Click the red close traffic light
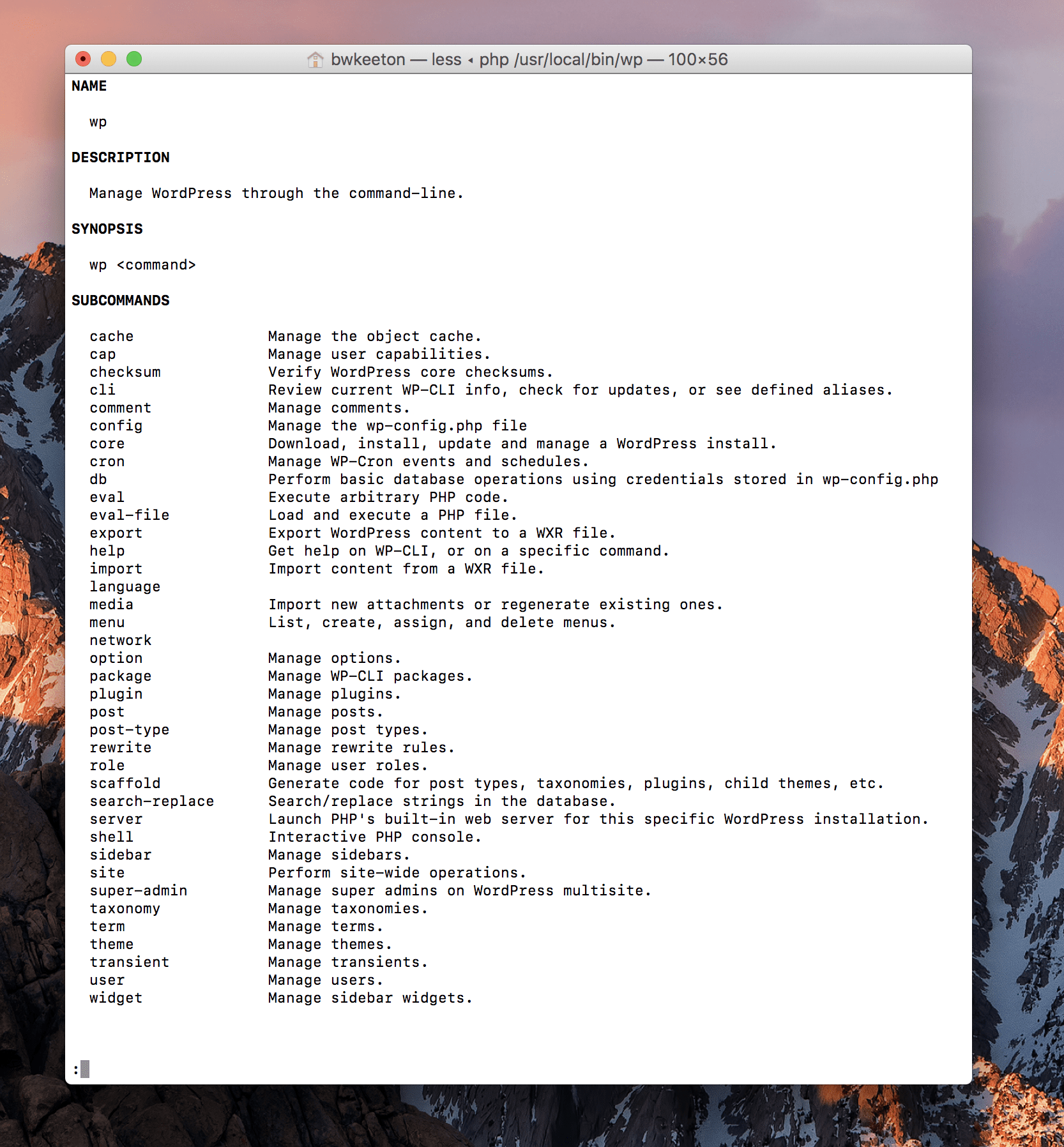Image resolution: width=1064 pixels, height=1147 pixels. 82,58
